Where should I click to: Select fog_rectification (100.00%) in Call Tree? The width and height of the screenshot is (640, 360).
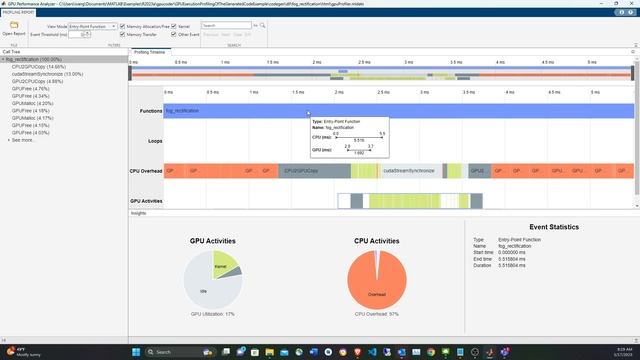(64, 59)
